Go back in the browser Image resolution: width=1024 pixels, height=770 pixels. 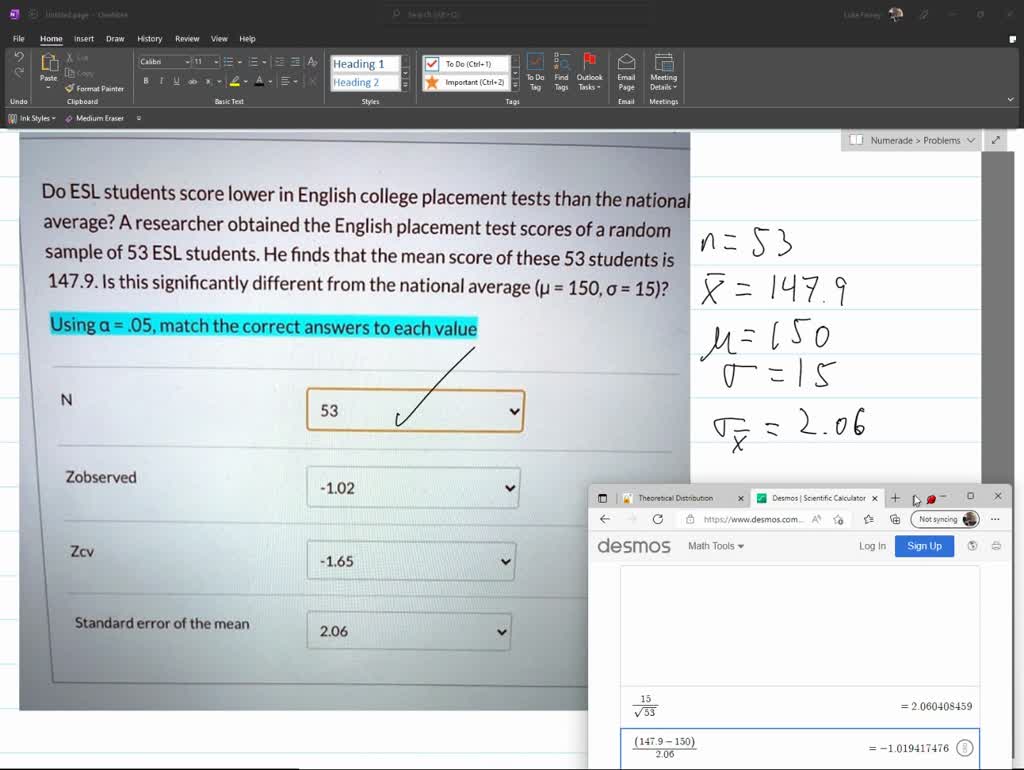tap(605, 519)
